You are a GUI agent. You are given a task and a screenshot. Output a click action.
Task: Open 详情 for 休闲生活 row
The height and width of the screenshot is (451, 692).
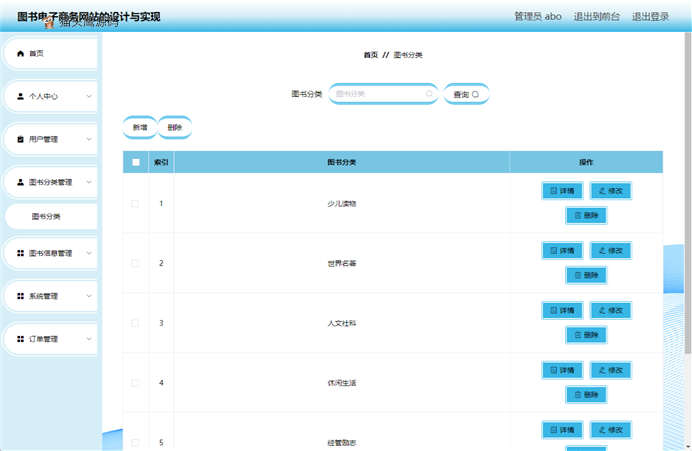tap(562, 370)
